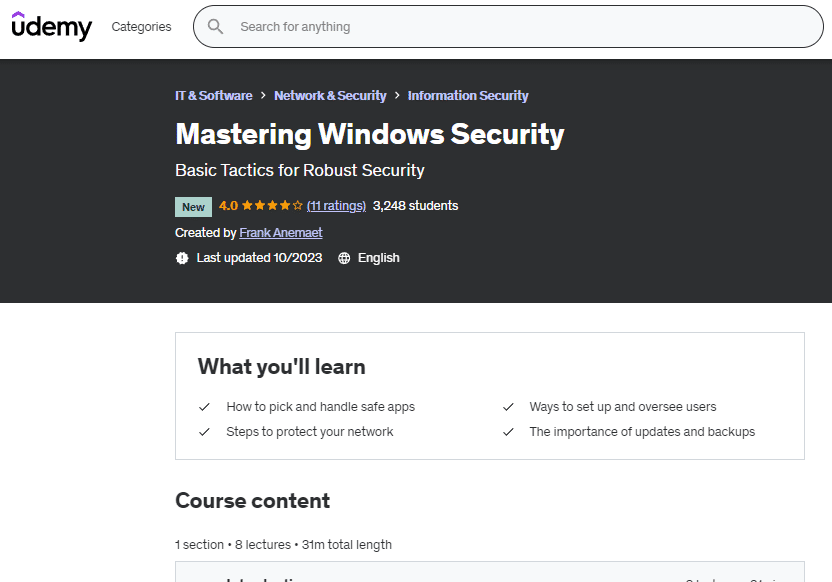Click the search magnifier icon
The width and height of the screenshot is (832, 582).
click(215, 27)
